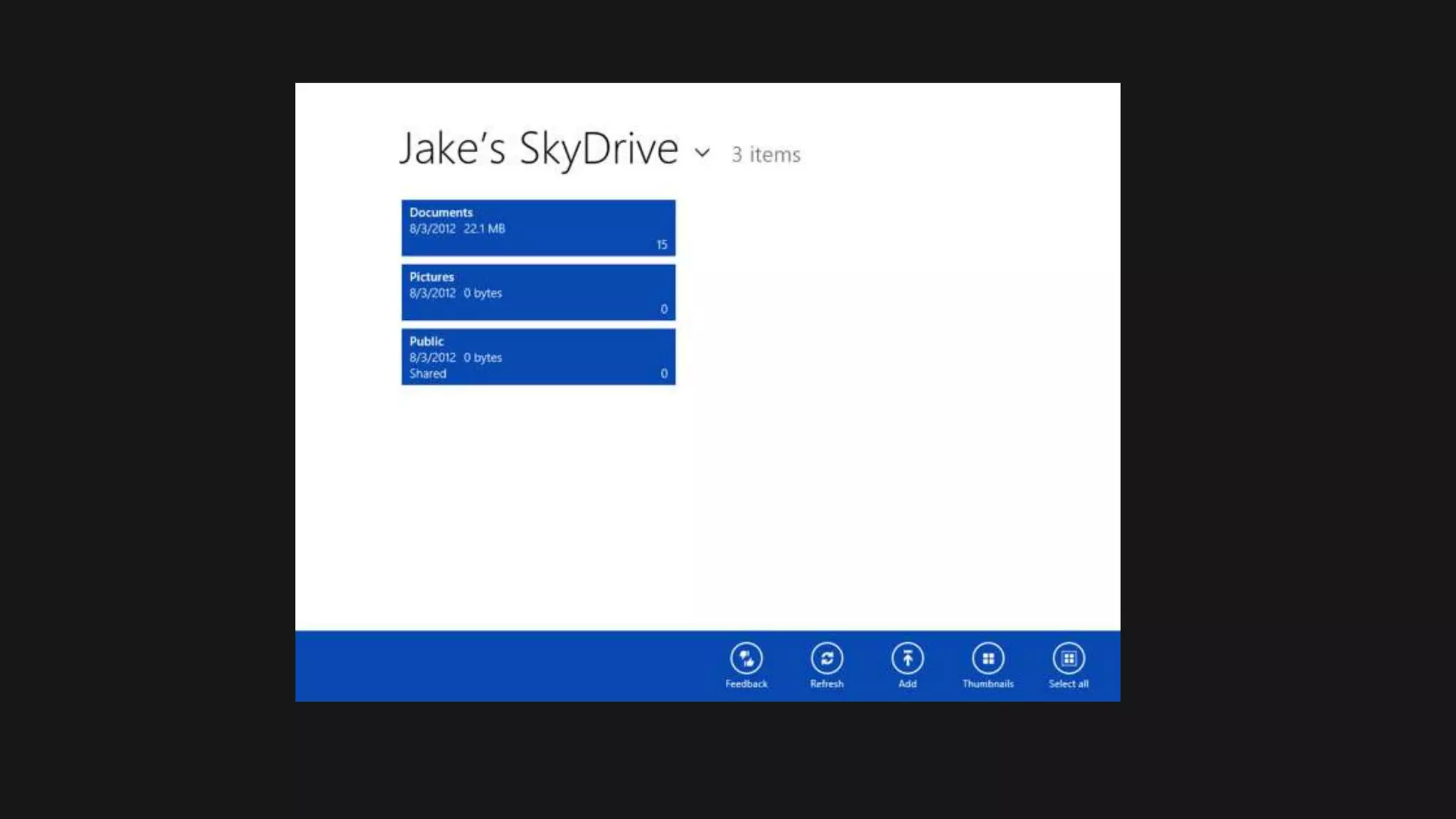Click the Refresh icon

pyautogui.click(x=827, y=658)
